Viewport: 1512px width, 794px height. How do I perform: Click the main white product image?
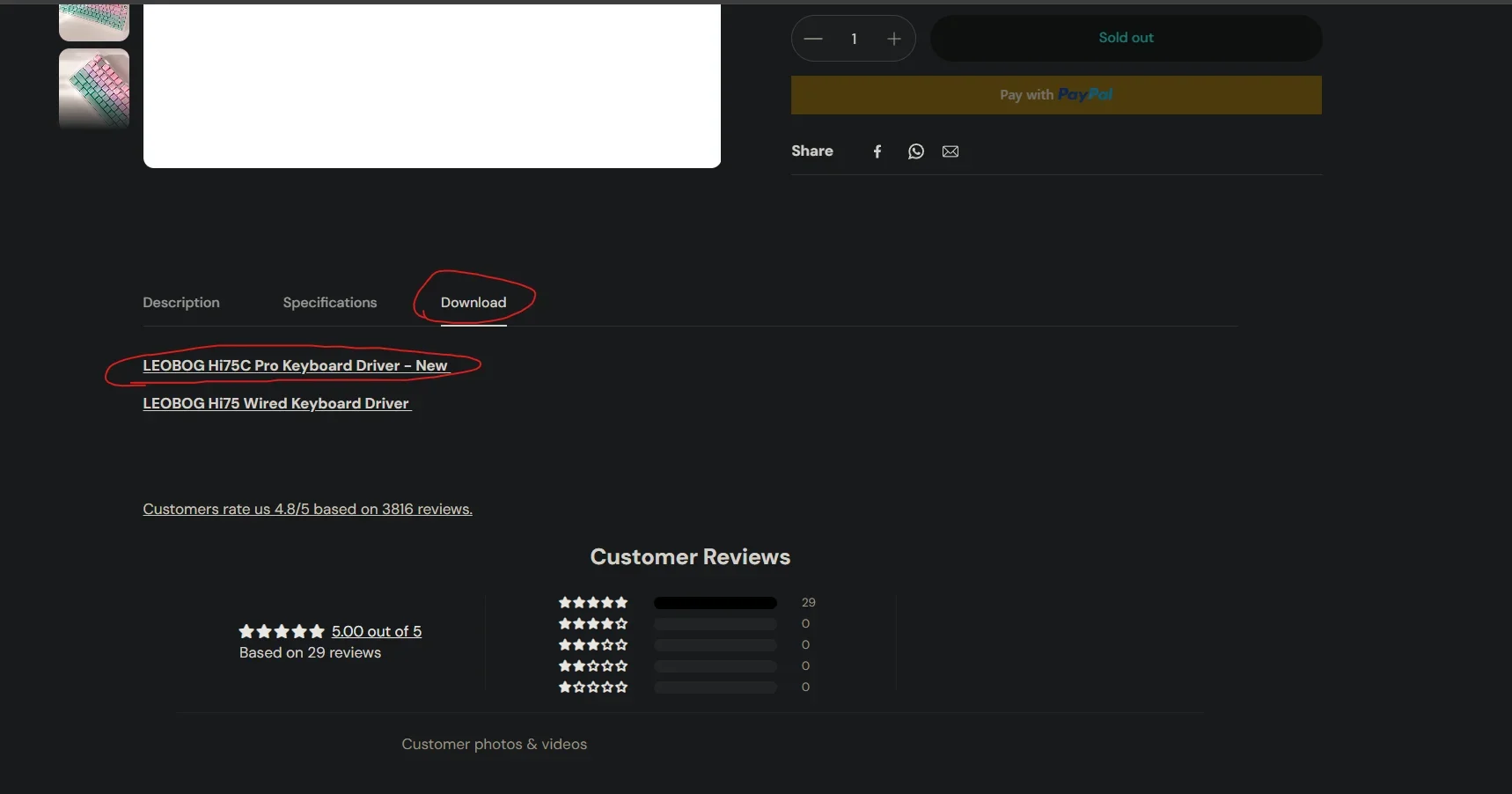click(432, 85)
